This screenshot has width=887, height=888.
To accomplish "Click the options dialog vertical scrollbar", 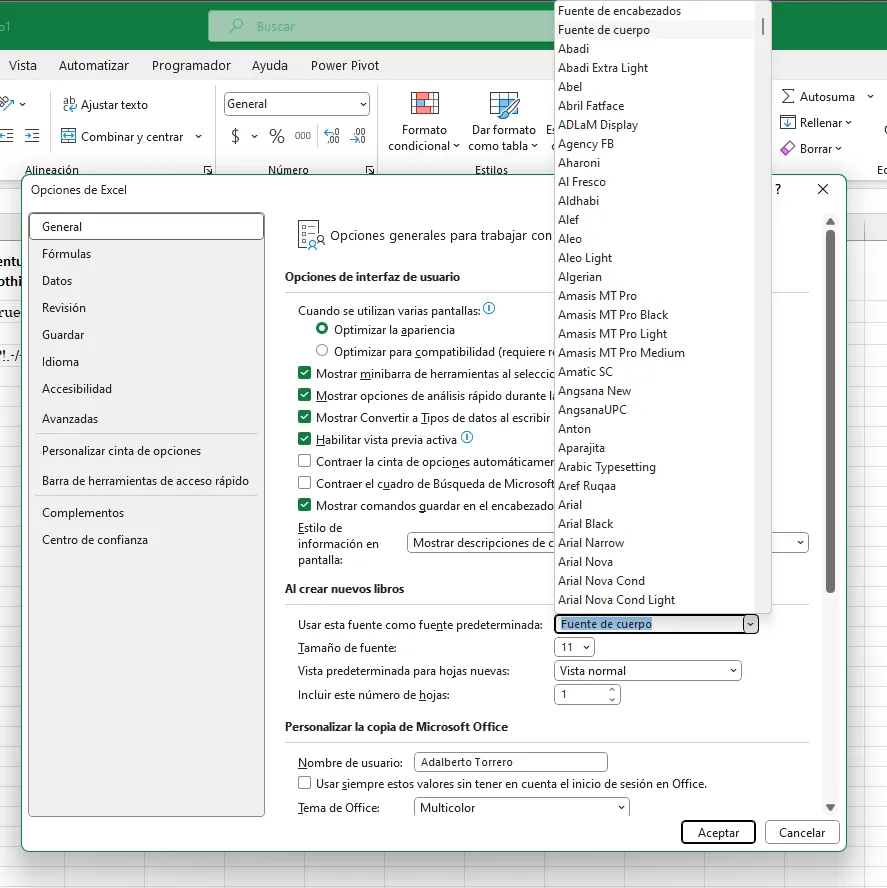I will pos(830,411).
